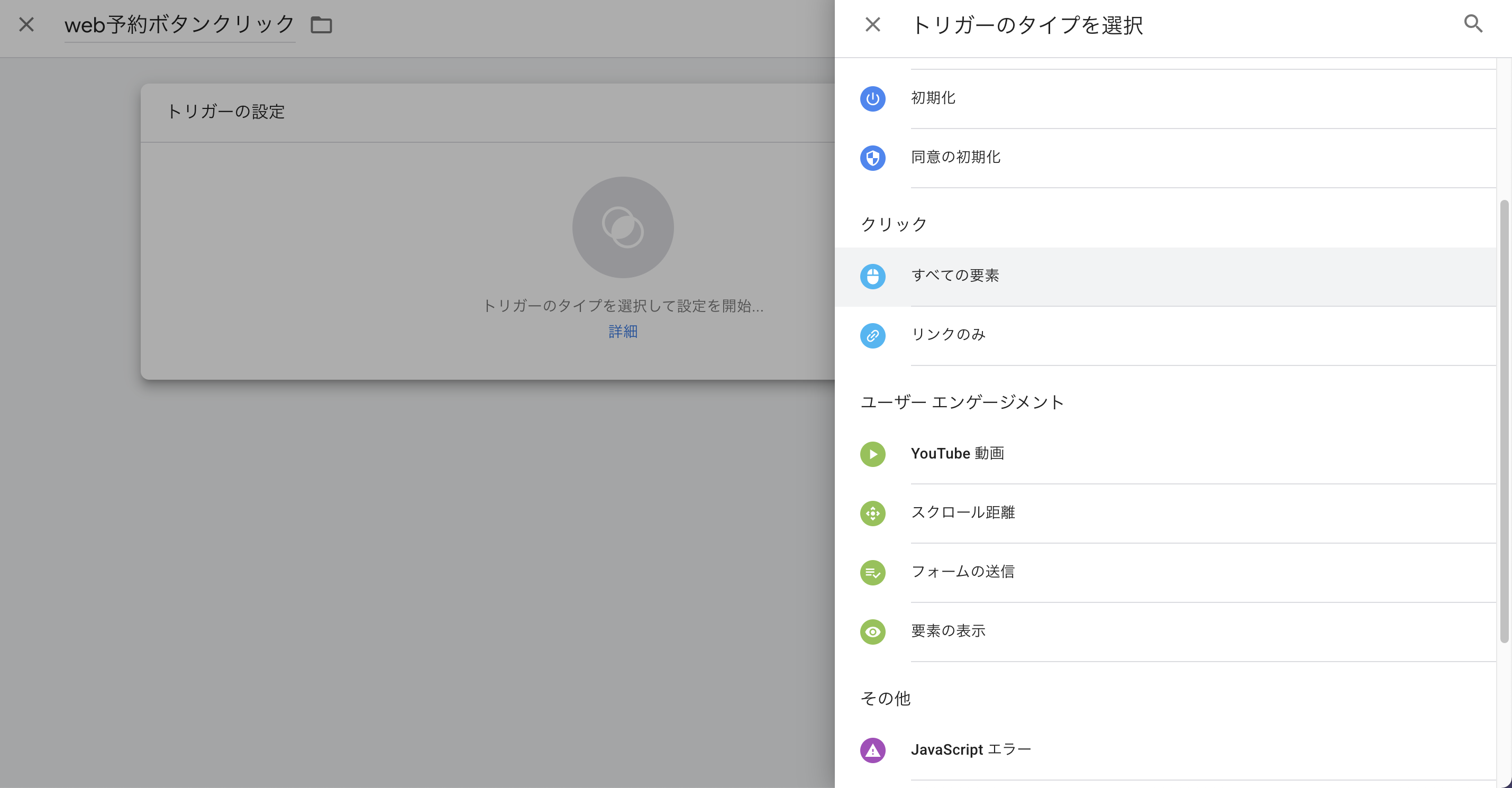Click the mouse icon for すべての要素
This screenshot has width=1512, height=788.
(x=872, y=277)
